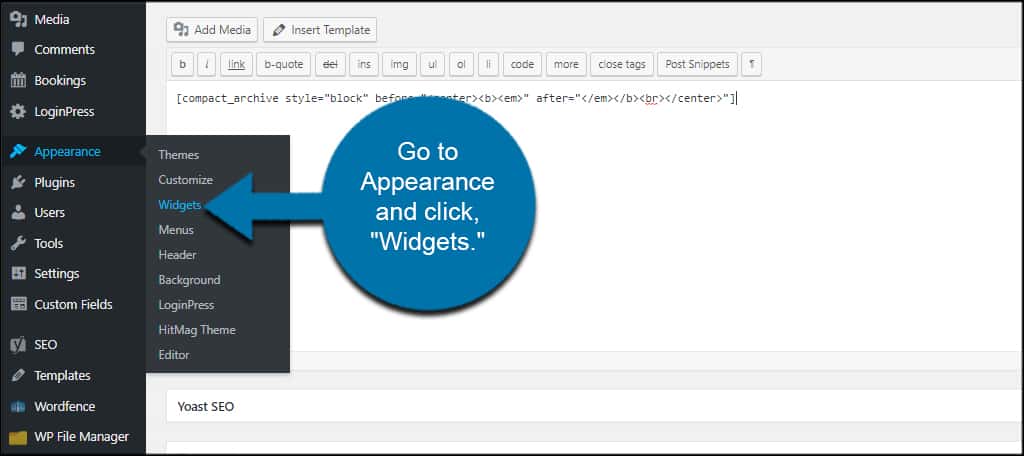
Task: Click the Insert Template button
Action: [320, 29]
